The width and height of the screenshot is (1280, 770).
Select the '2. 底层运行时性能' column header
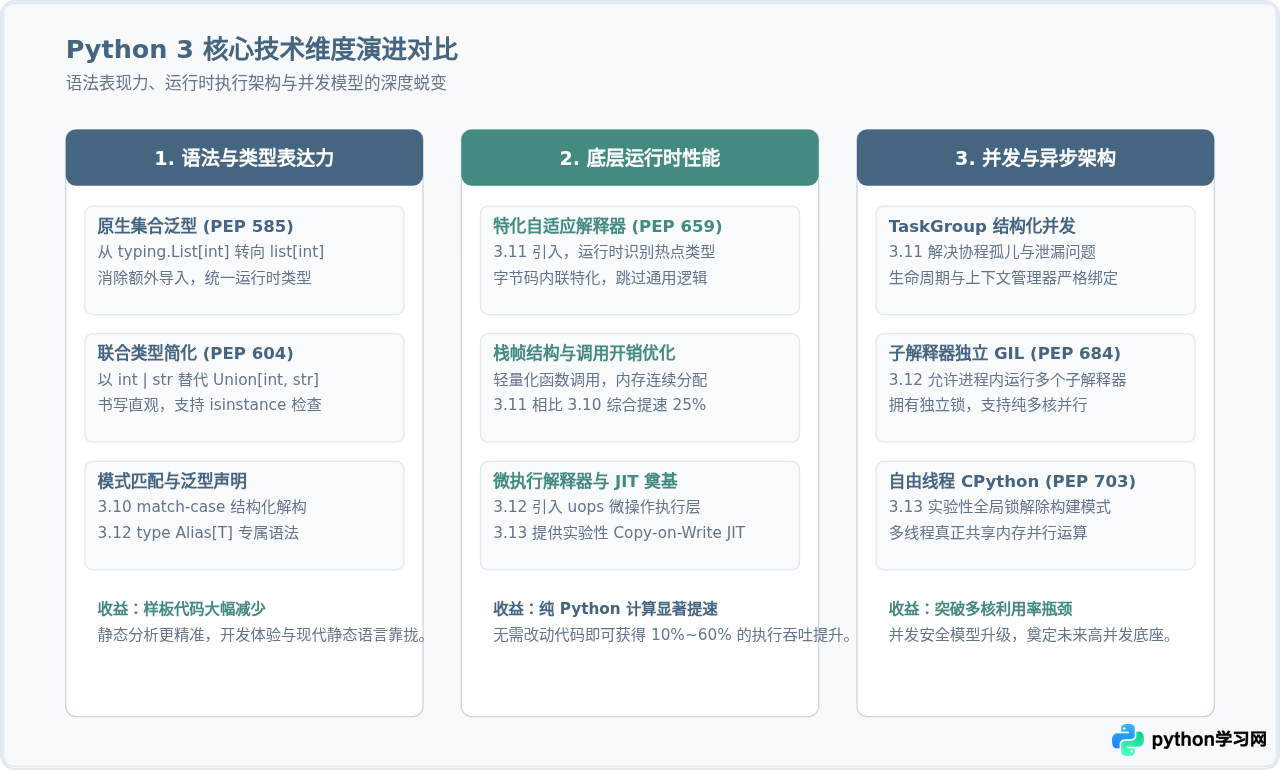click(x=640, y=158)
